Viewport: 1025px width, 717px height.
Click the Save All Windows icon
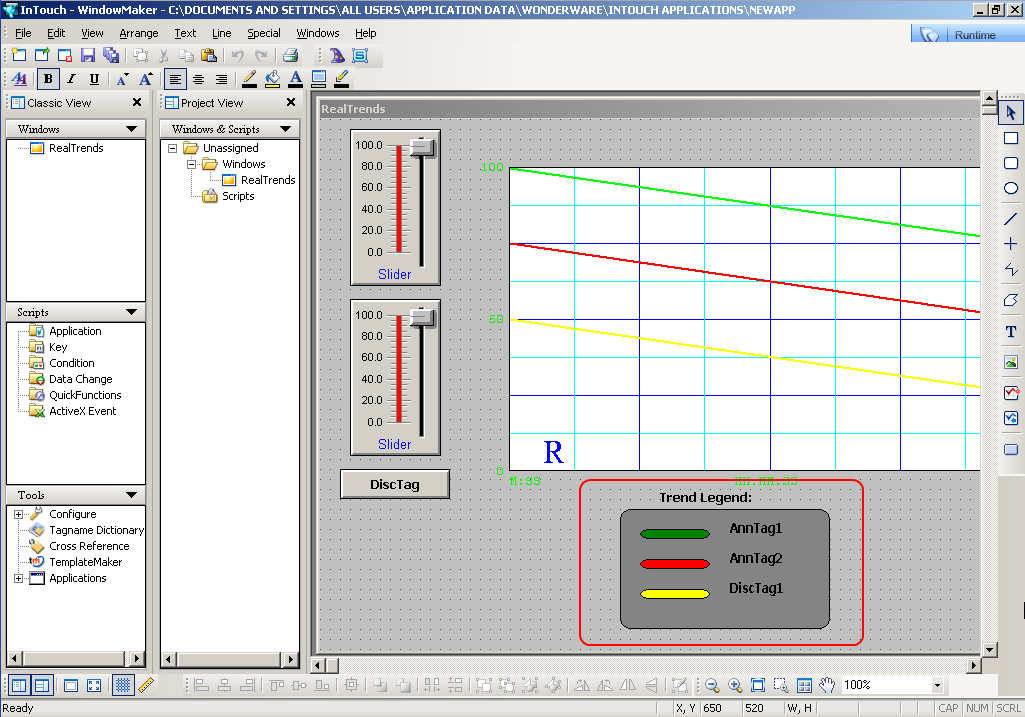point(110,56)
